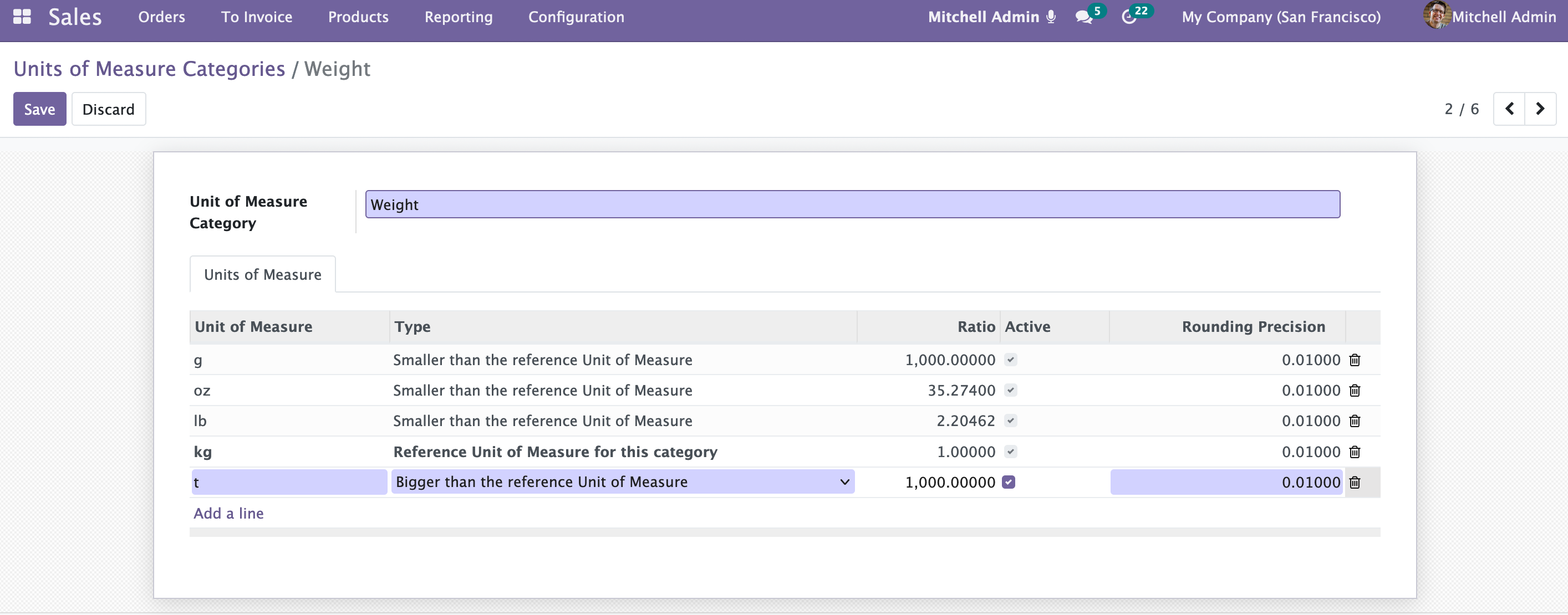Open the apps grid menu icon
The width and height of the screenshot is (1568, 615).
[22, 17]
